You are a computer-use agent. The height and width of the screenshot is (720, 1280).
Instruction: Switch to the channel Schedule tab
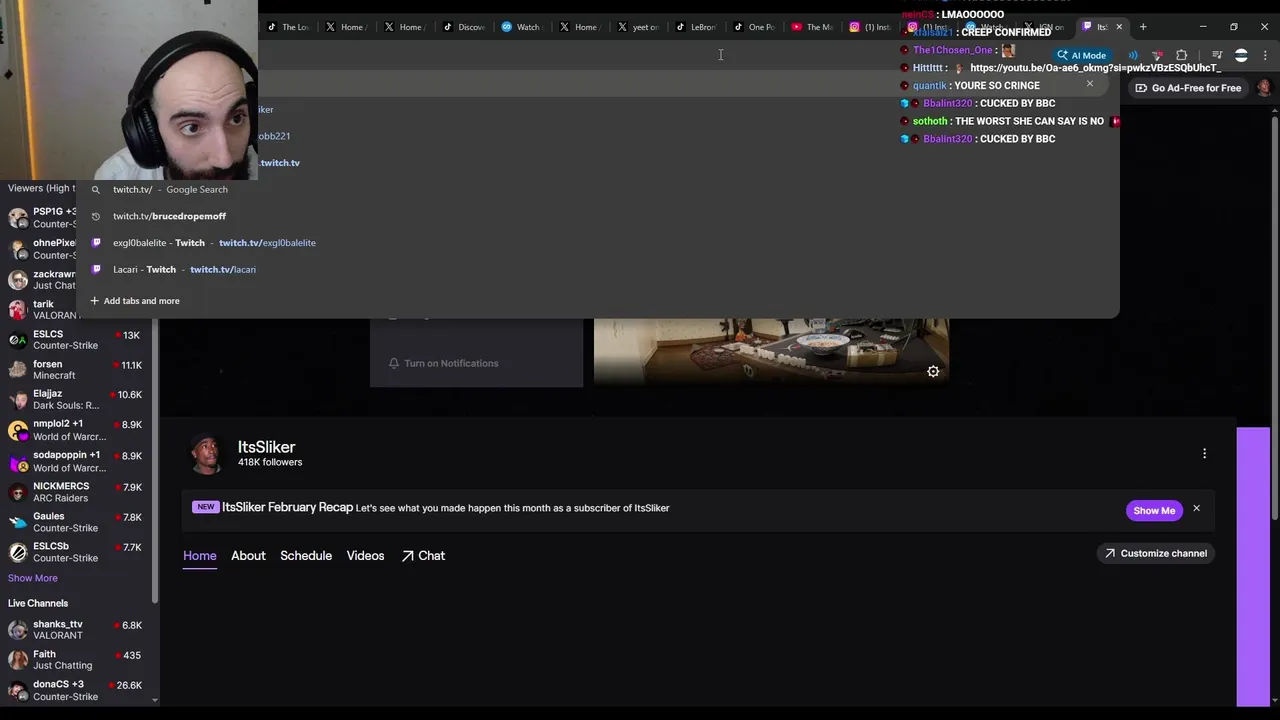tap(306, 556)
